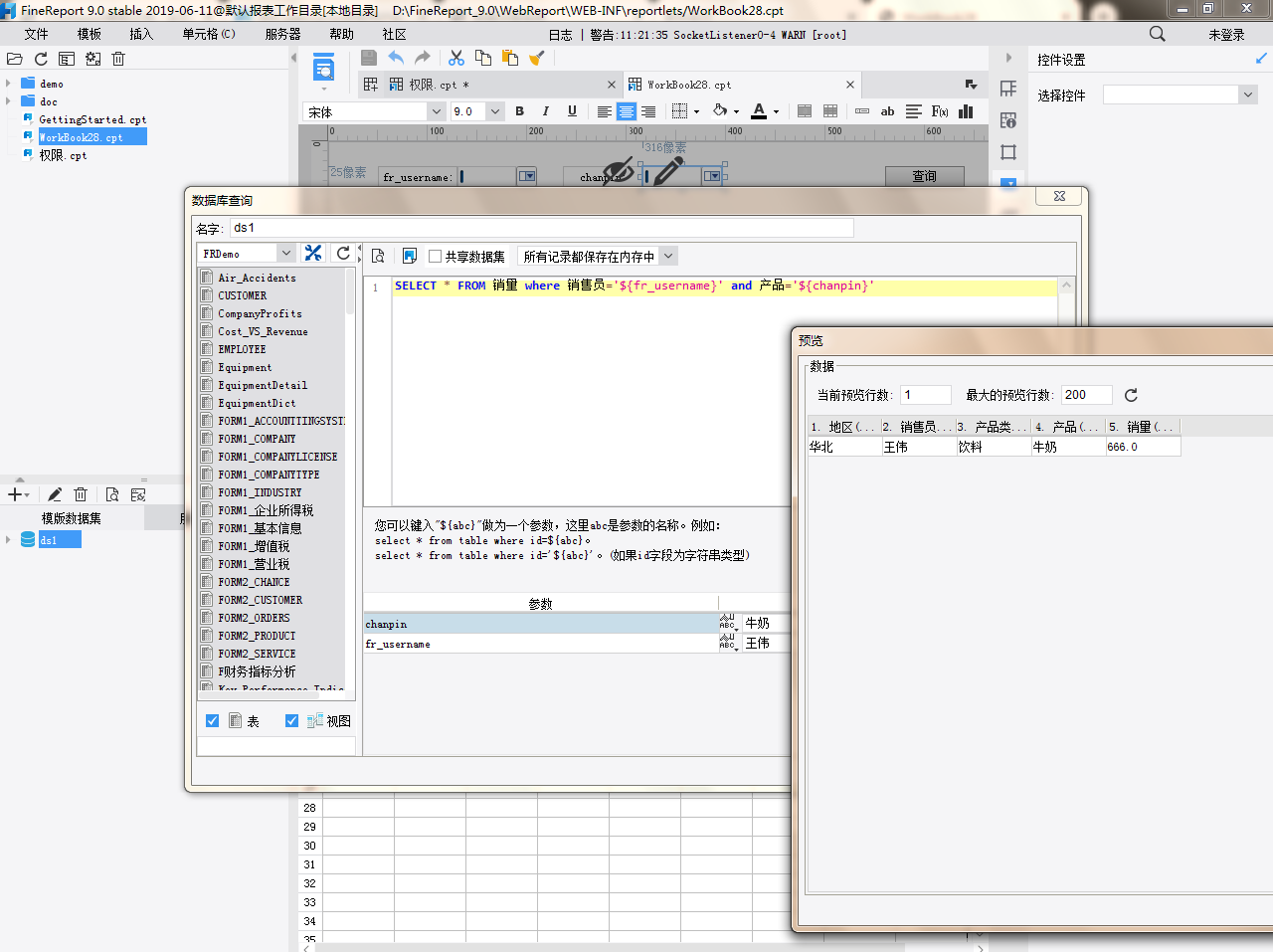1273x952 pixels.
Task: Click the 日志 log button
Action: [x=560, y=34]
